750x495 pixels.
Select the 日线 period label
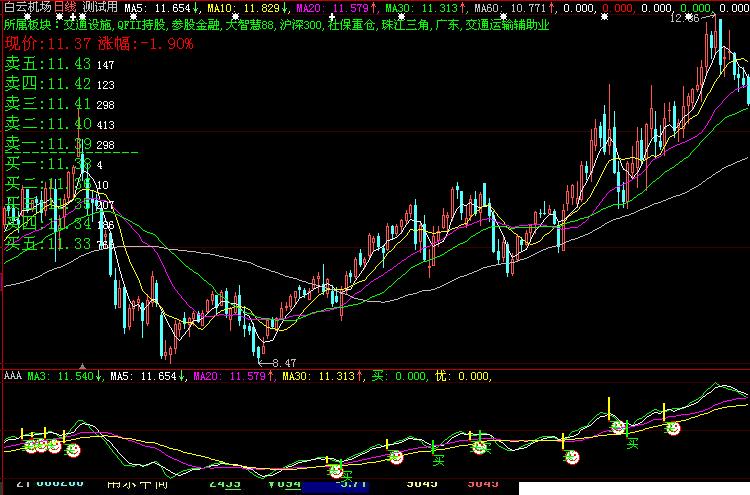(x=65, y=8)
